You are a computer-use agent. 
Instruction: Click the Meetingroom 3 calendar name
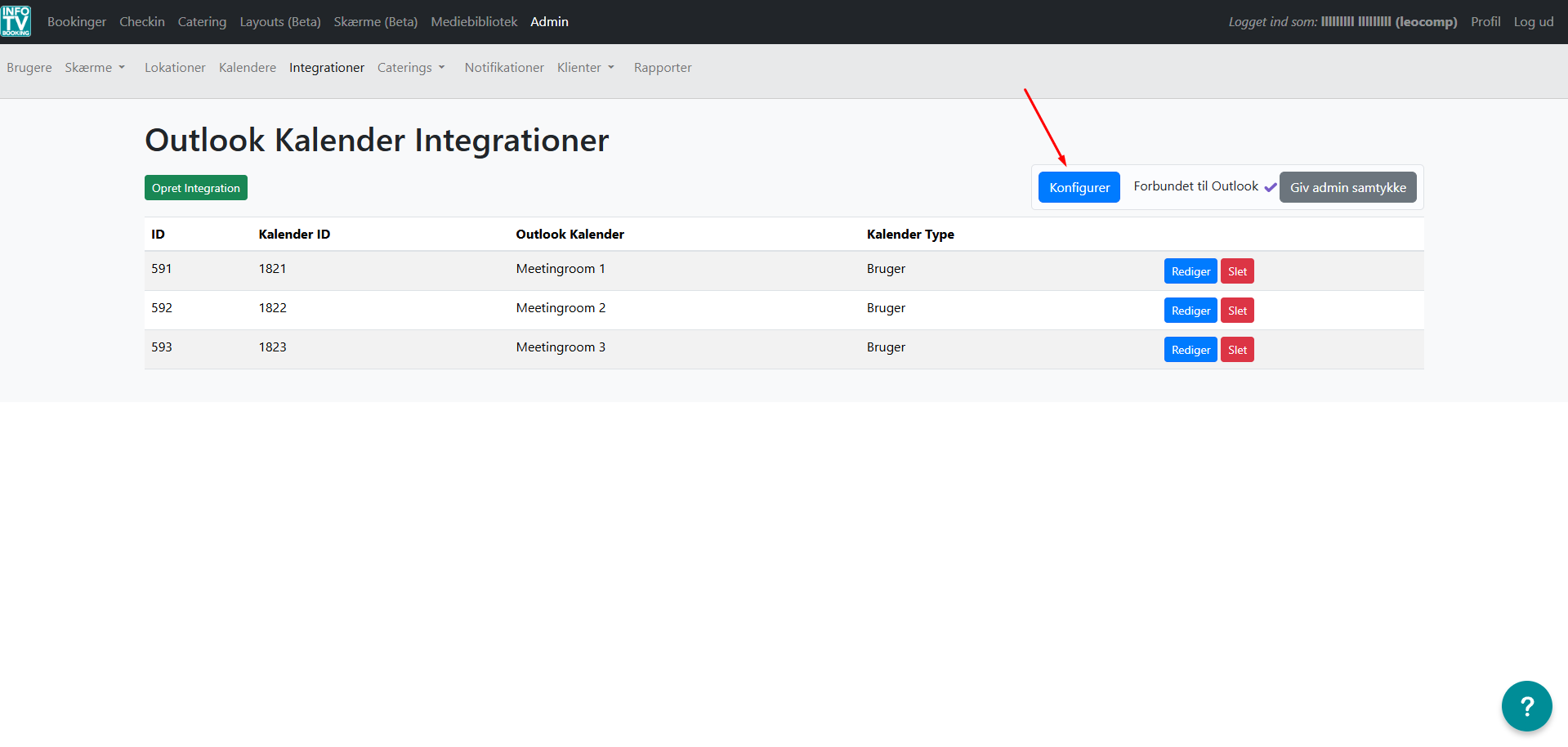coord(561,347)
